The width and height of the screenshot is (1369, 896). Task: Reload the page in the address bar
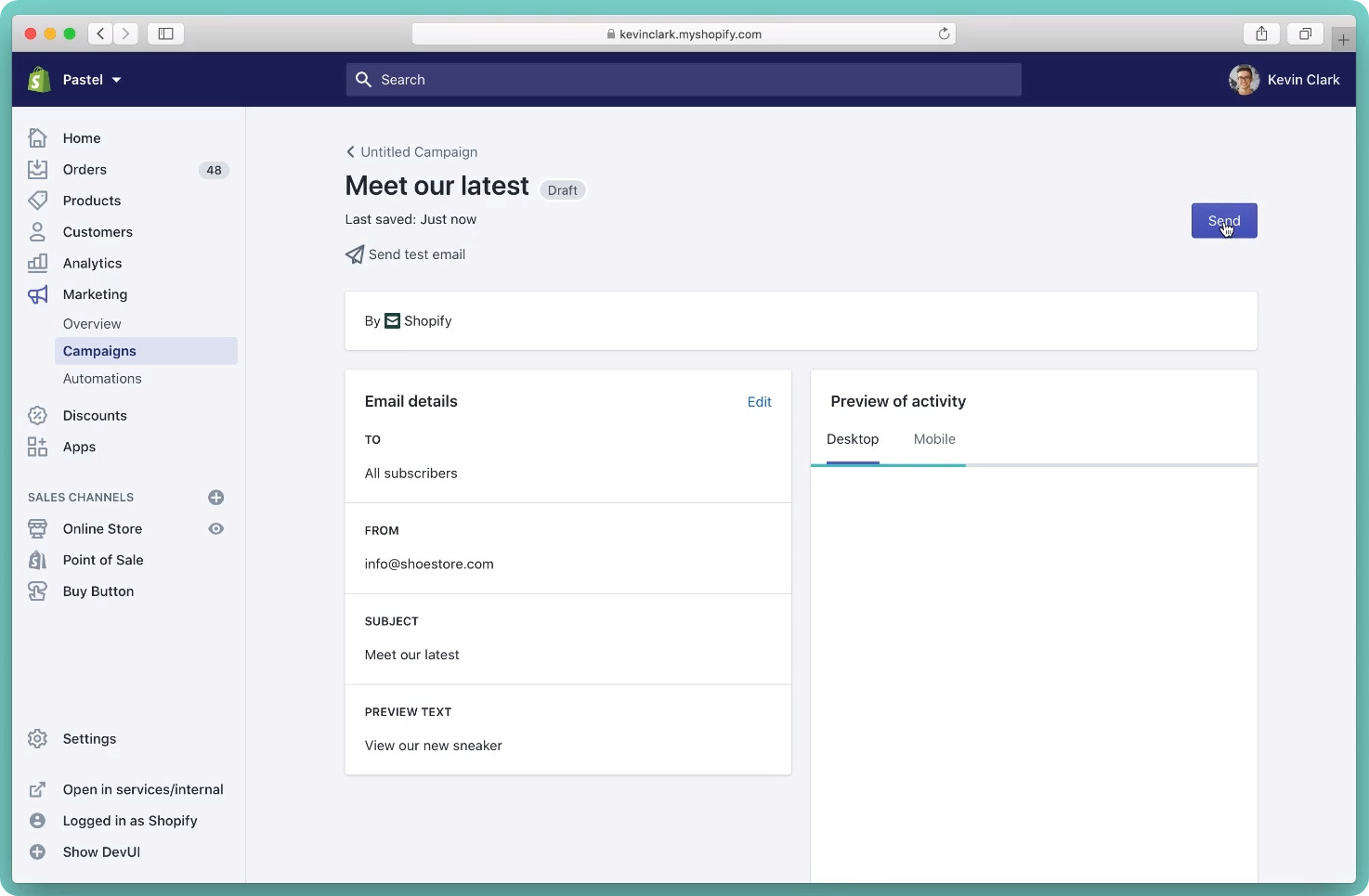pyautogui.click(x=944, y=33)
